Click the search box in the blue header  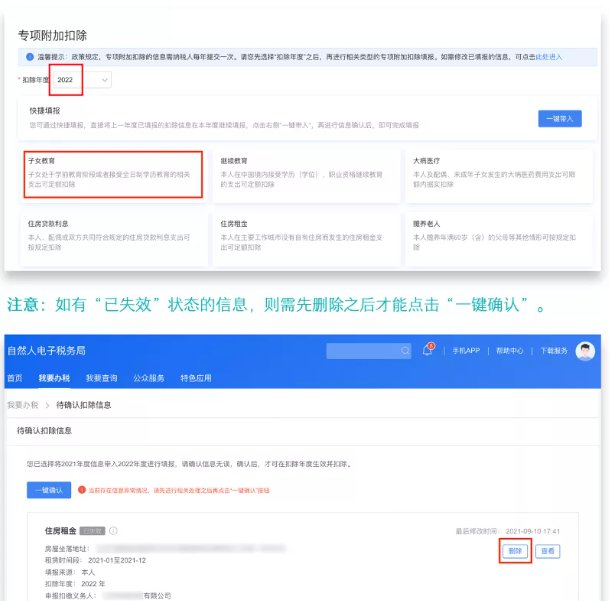[368, 351]
